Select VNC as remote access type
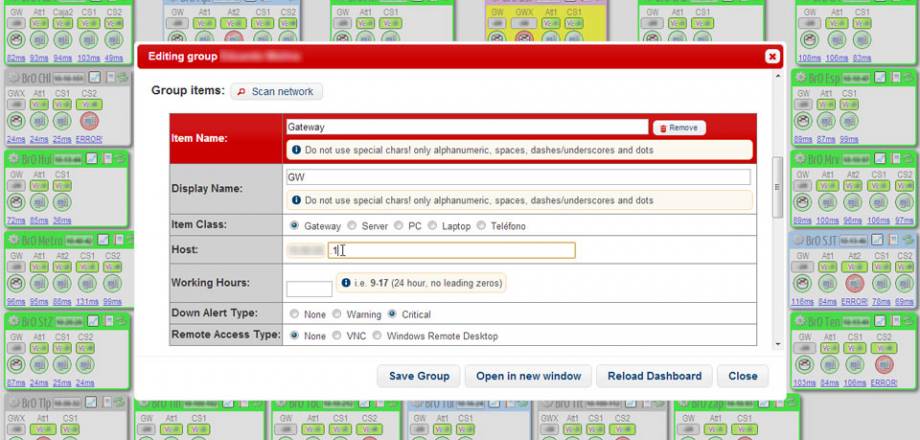This screenshot has height=440, width=920. (337, 336)
